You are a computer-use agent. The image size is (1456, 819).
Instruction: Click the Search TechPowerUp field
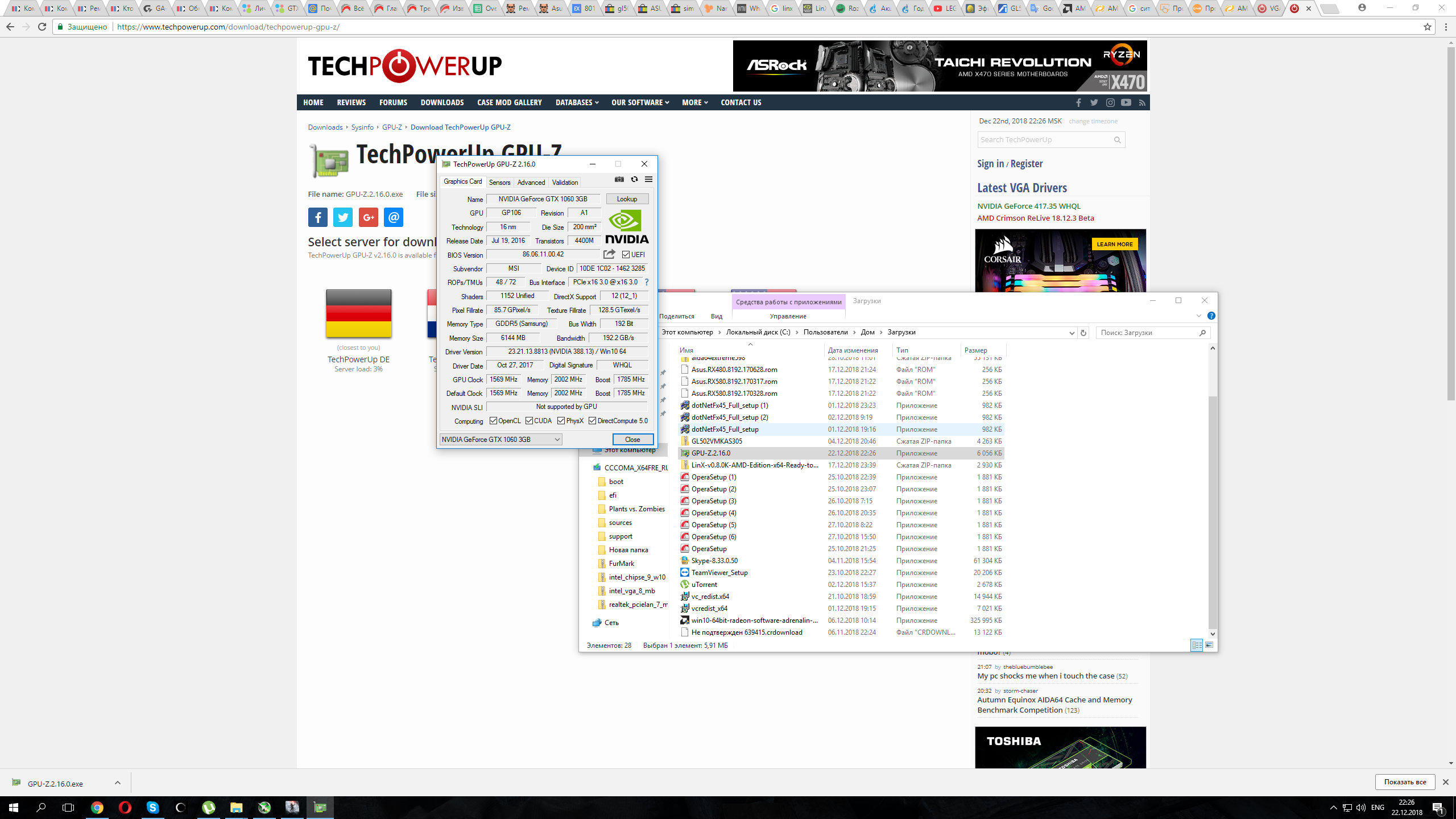coord(1044,140)
